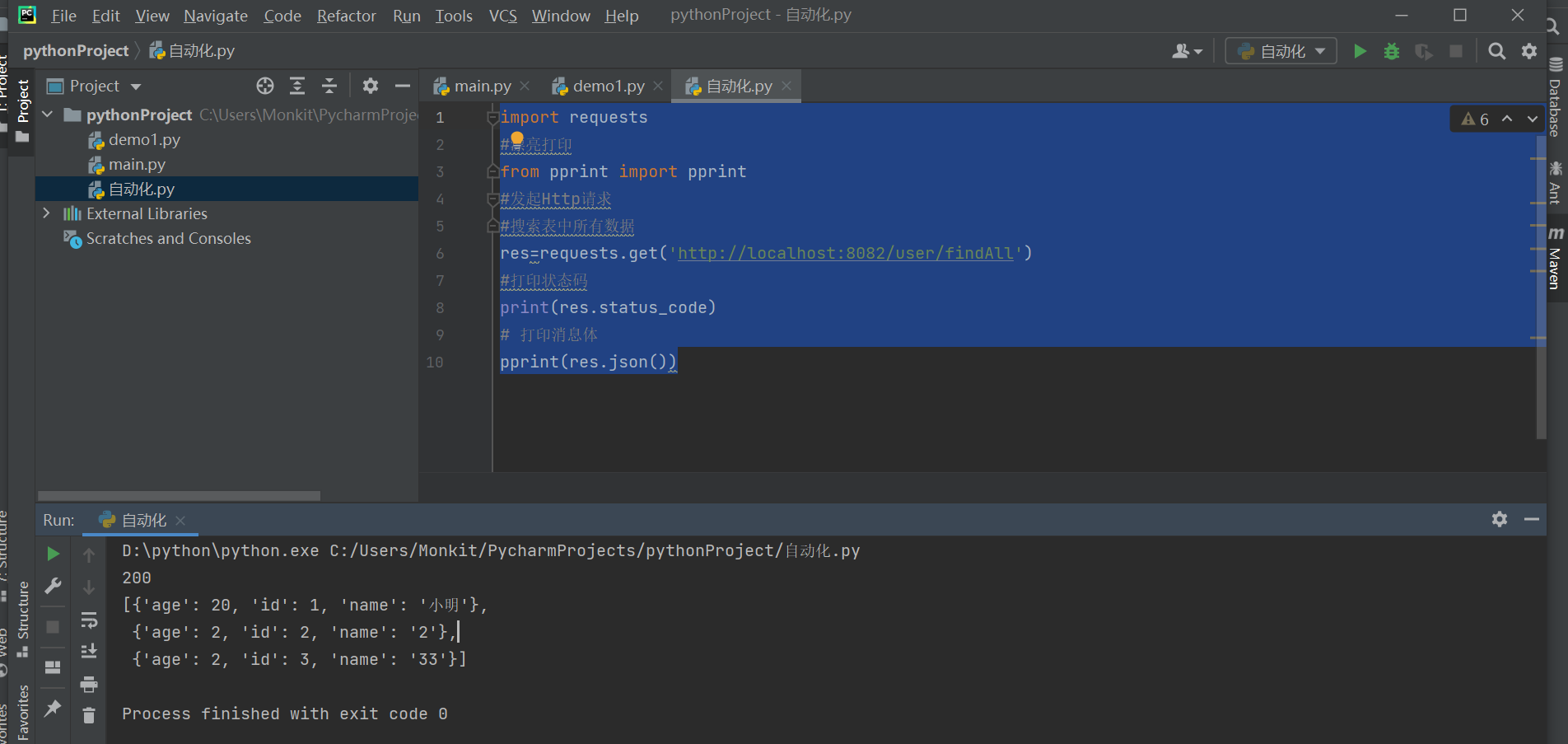Open the File menu

63,16
